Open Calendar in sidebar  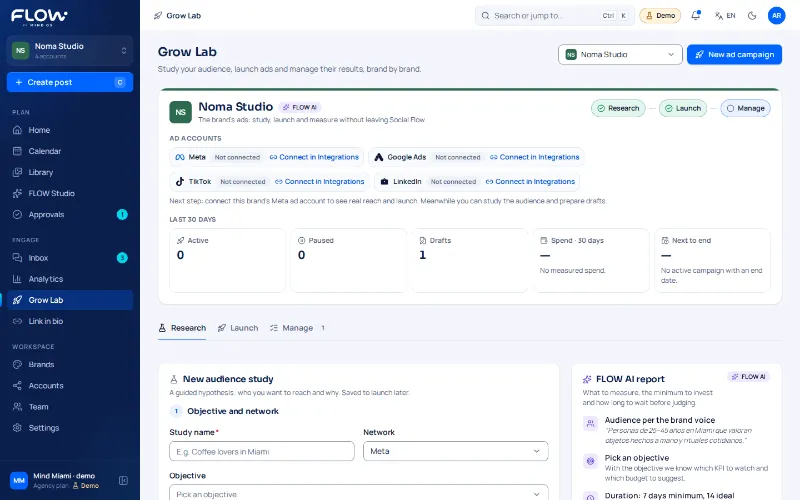[x=70, y=151]
